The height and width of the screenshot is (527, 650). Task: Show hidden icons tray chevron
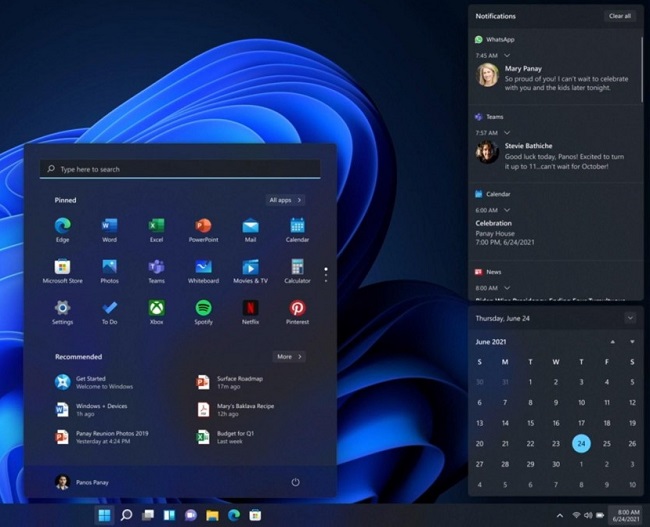(560, 515)
